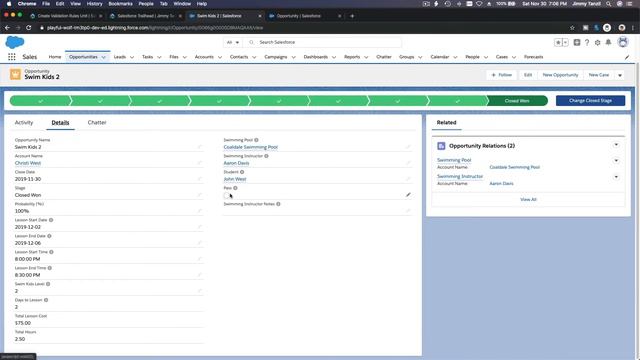Select the first completed stage in path
Screen dimensions: 640x360
point(40,101)
